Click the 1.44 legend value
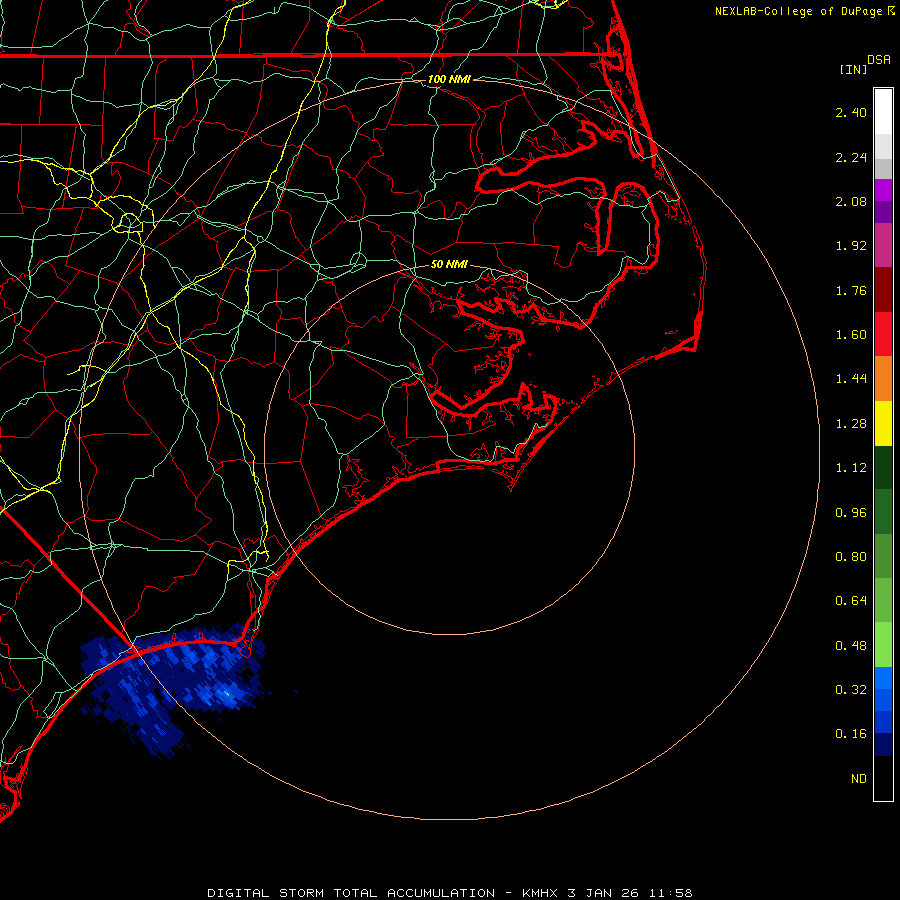 click(851, 379)
